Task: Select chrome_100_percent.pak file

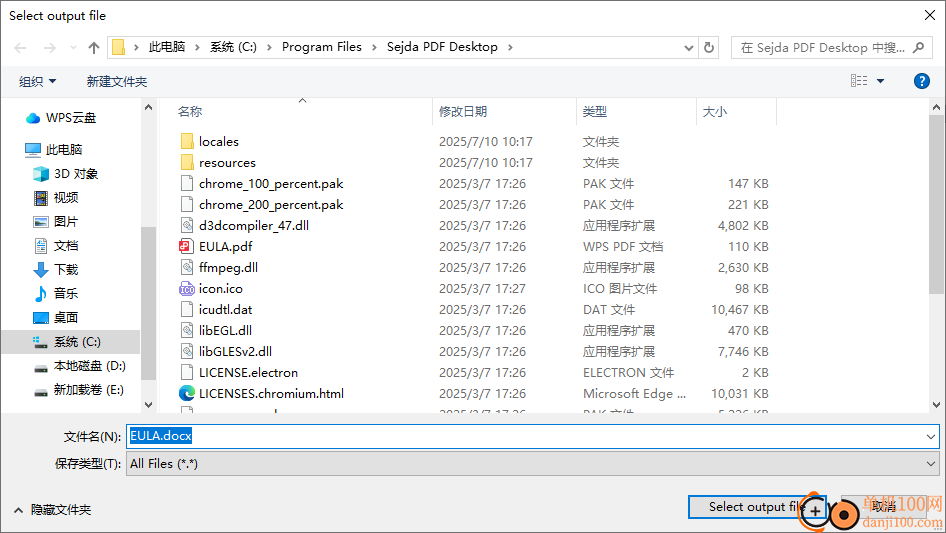Action: coord(271,184)
